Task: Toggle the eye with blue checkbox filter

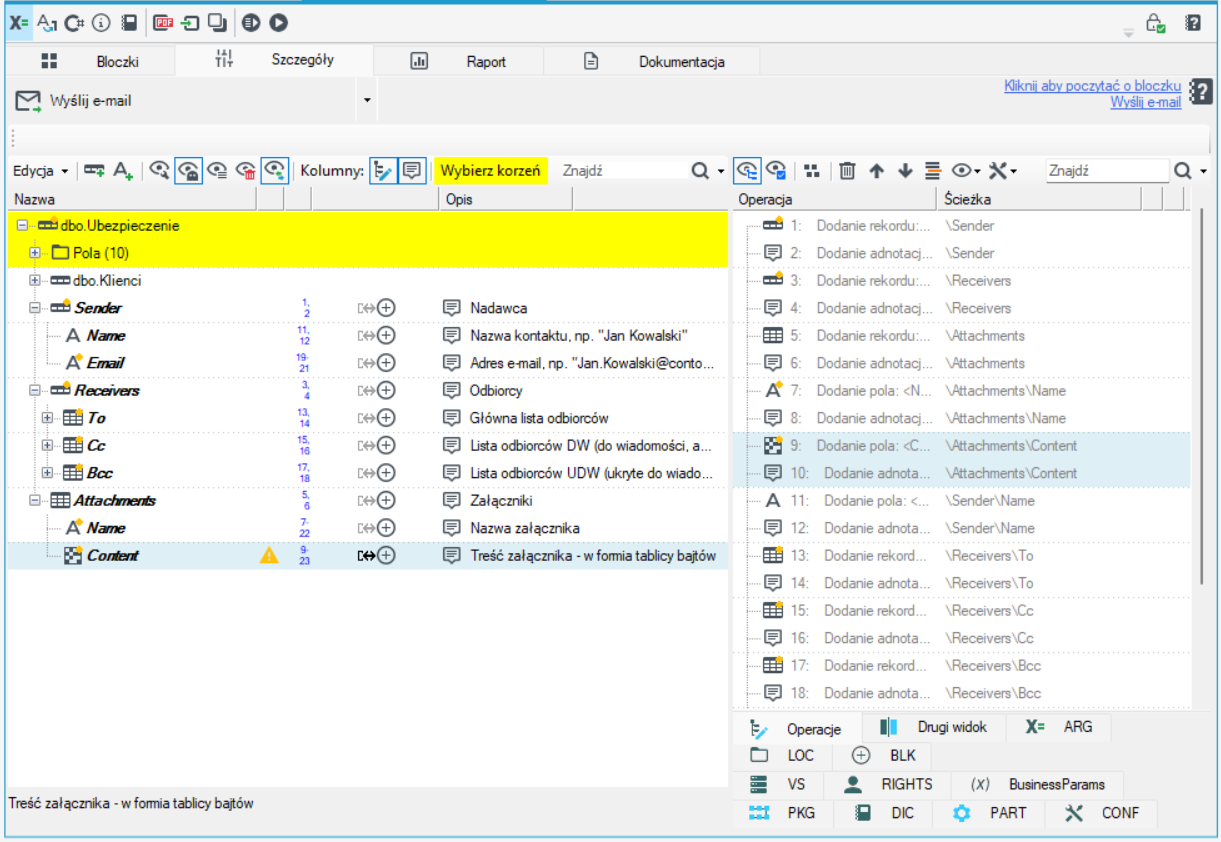Action: (776, 171)
